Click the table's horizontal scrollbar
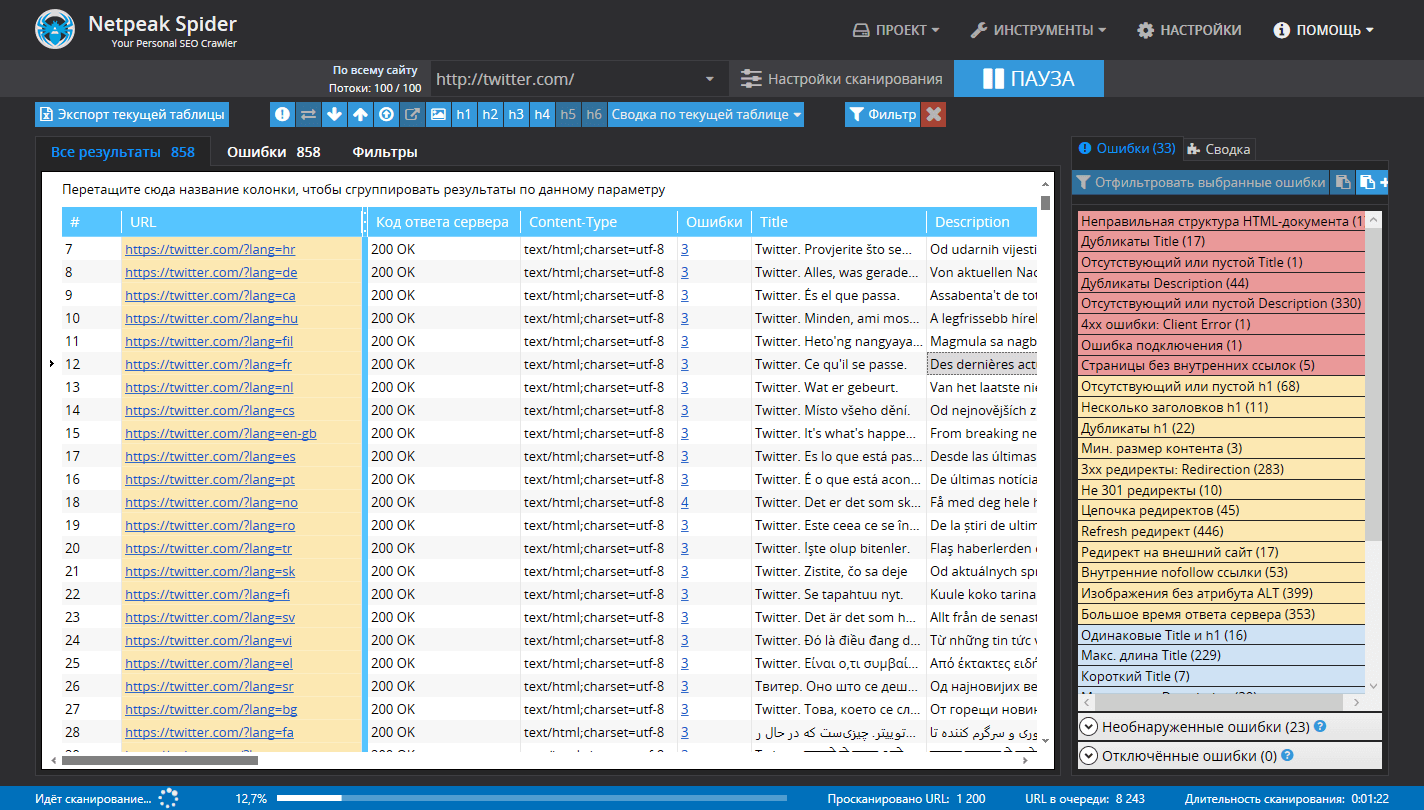The width and height of the screenshot is (1424, 810). [x=160, y=760]
